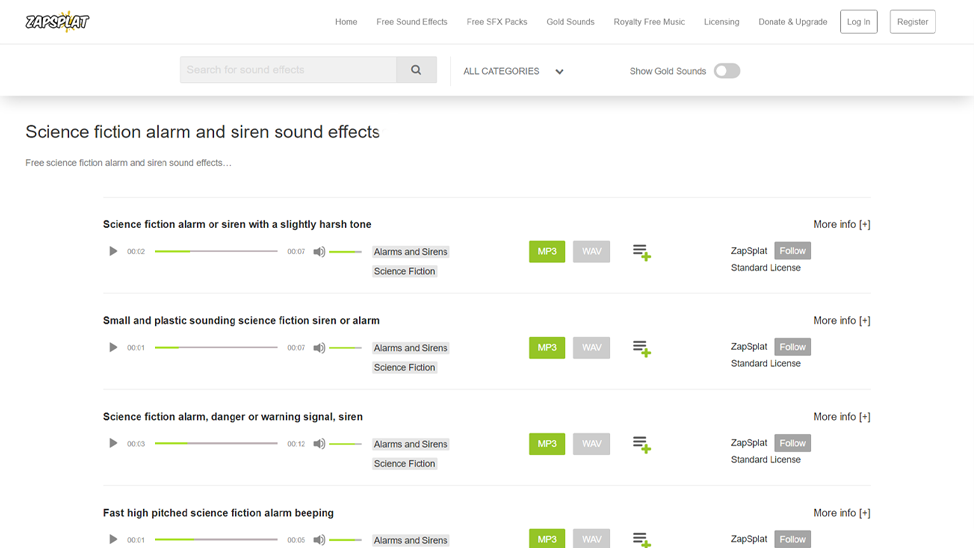Add small plastic siren to list
This screenshot has width=974, height=548.
(x=642, y=349)
